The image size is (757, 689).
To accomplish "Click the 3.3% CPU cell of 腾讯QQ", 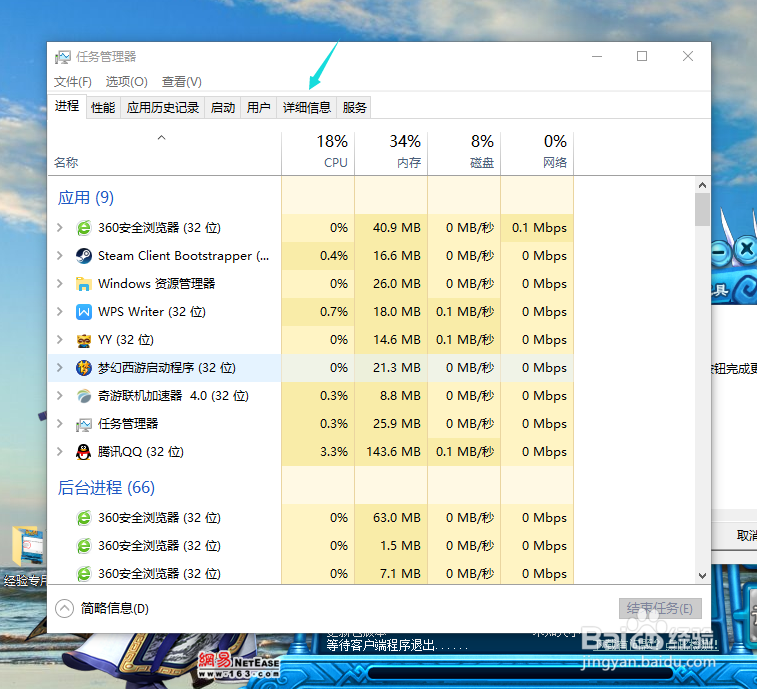I will click(318, 451).
